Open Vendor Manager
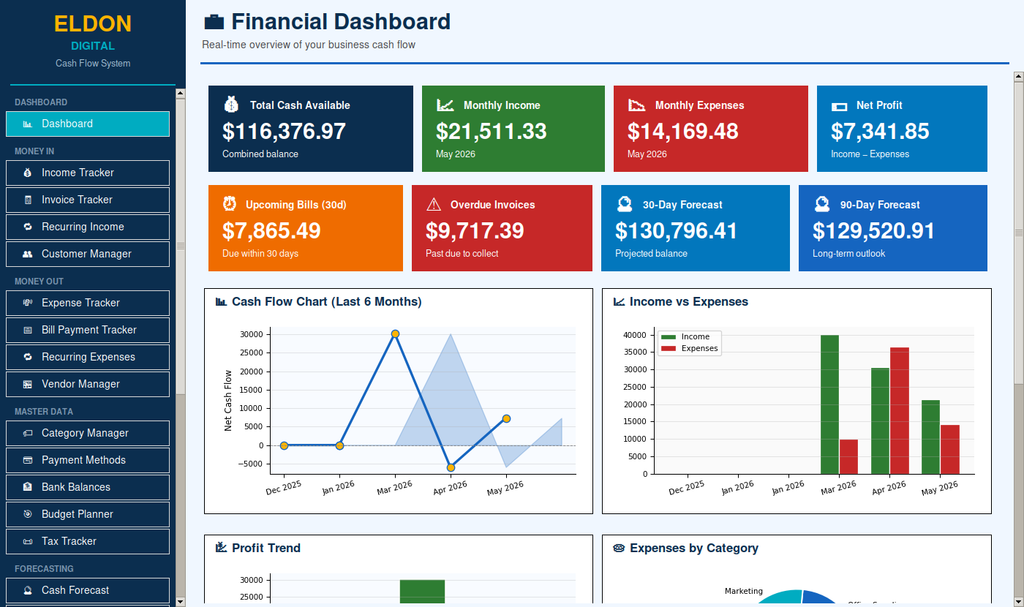This screenshot has height=607, width=1024. 88,385
